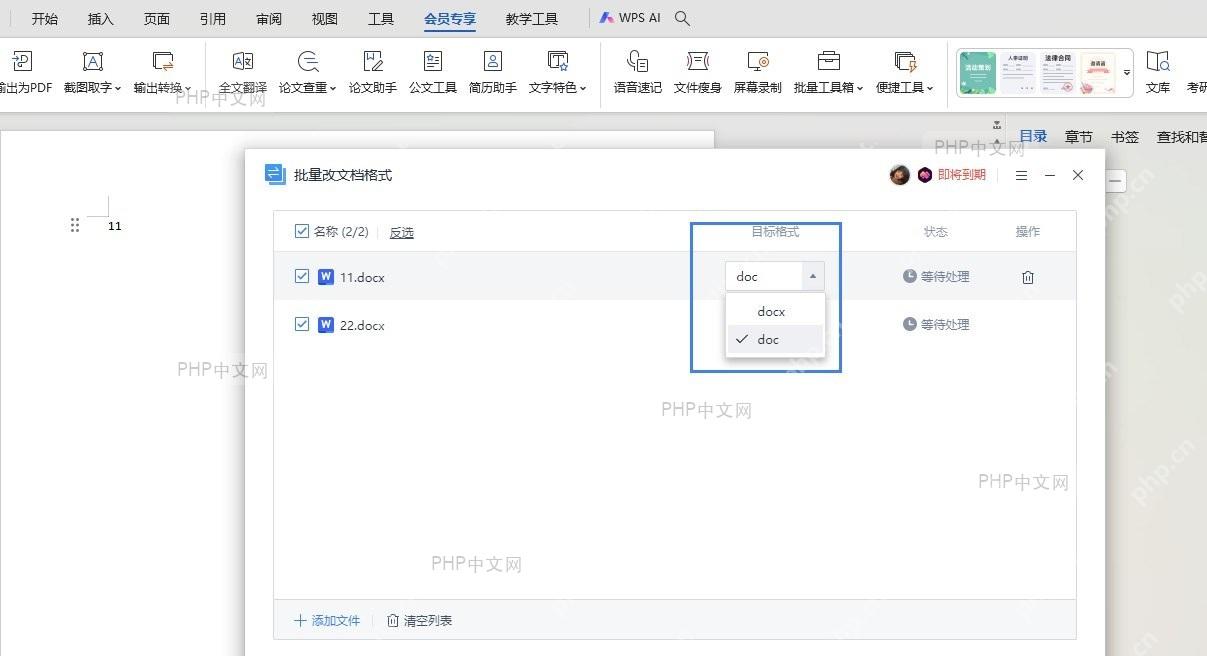The image size is (1207, 656).
Task: Collapse the ribbon using the pin arrow
Action: 997,125
